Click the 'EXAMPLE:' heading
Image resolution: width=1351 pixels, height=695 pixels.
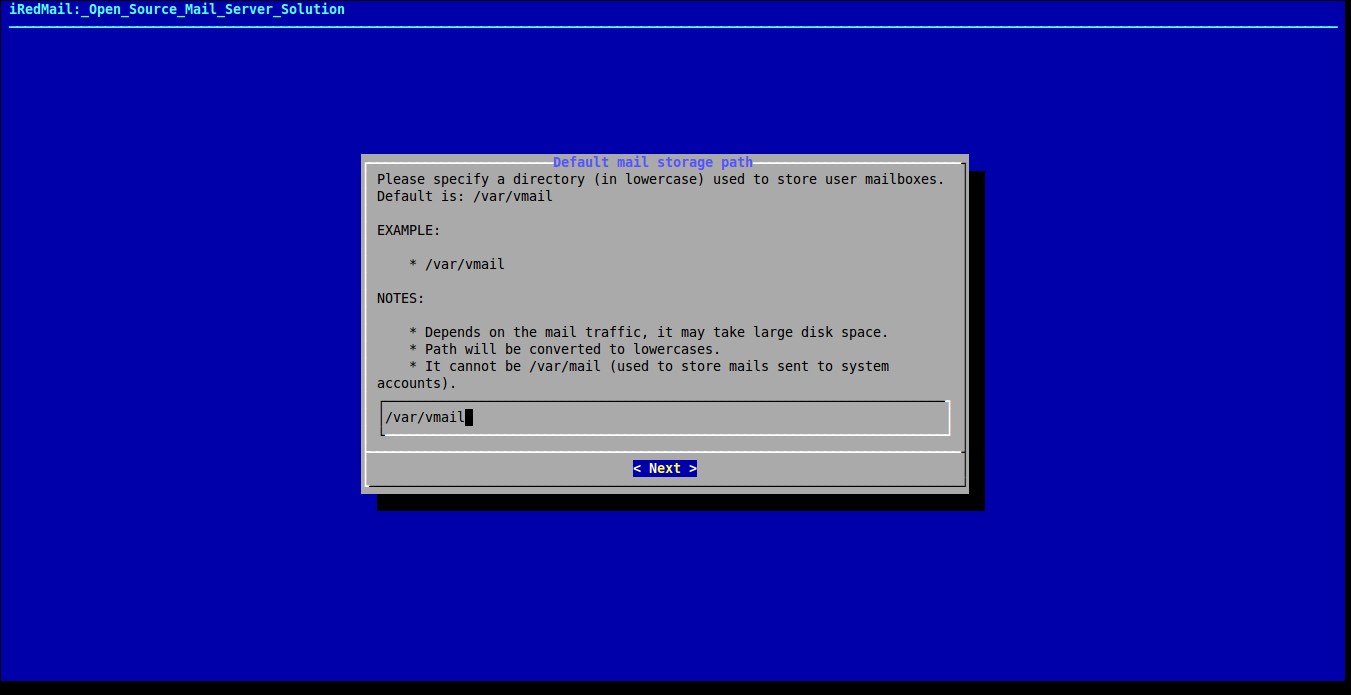(409, 230)
